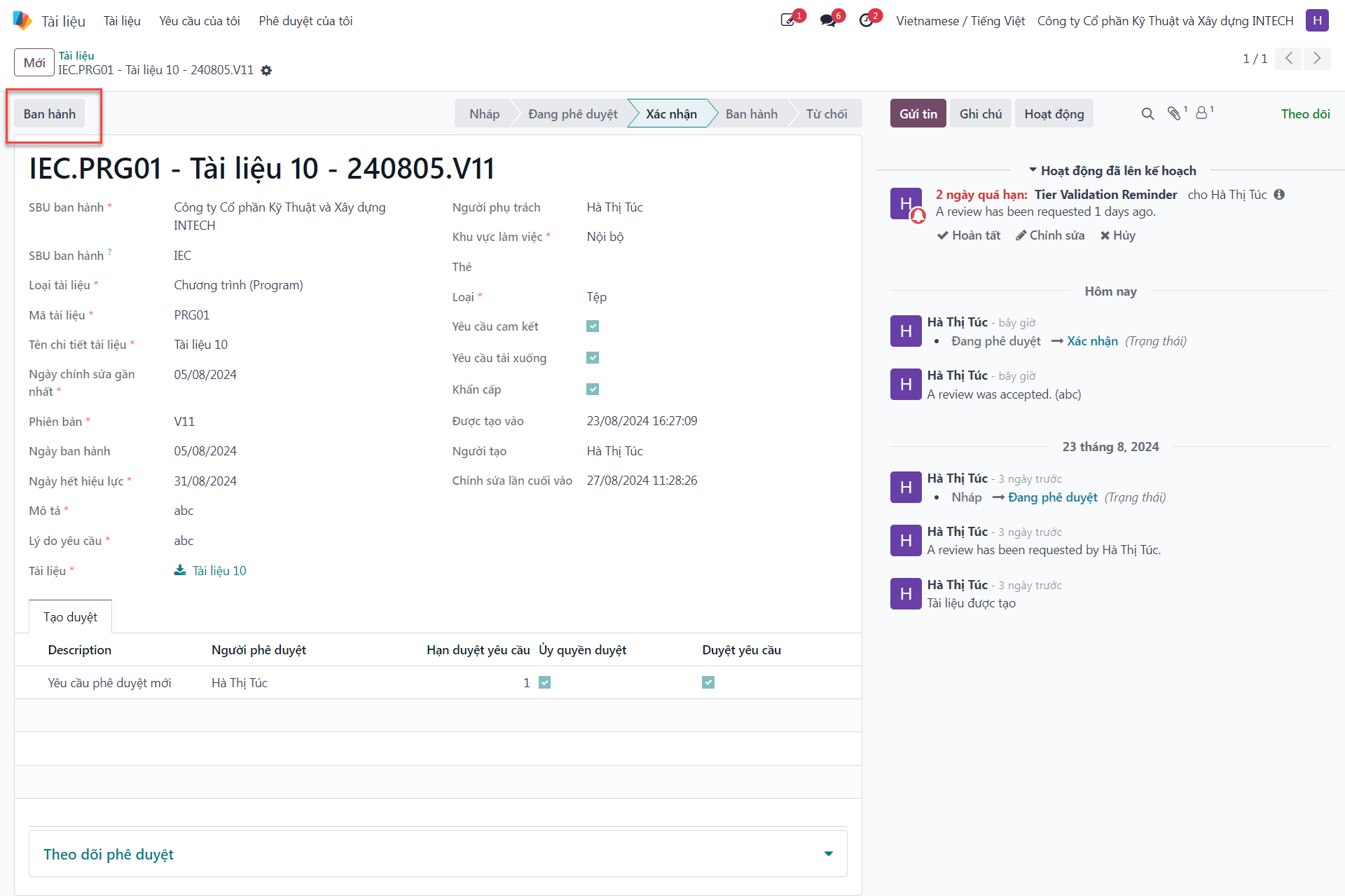
Task: Uncheck the Khẩn cấp checkbox
Action: tap(593, 390)
